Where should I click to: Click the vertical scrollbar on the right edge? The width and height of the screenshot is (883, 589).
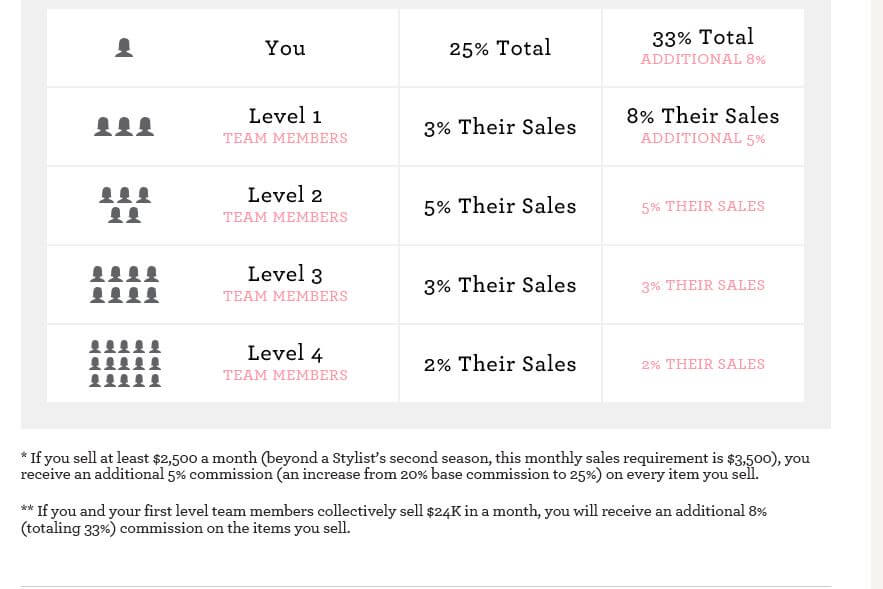[x=876, y=294]
